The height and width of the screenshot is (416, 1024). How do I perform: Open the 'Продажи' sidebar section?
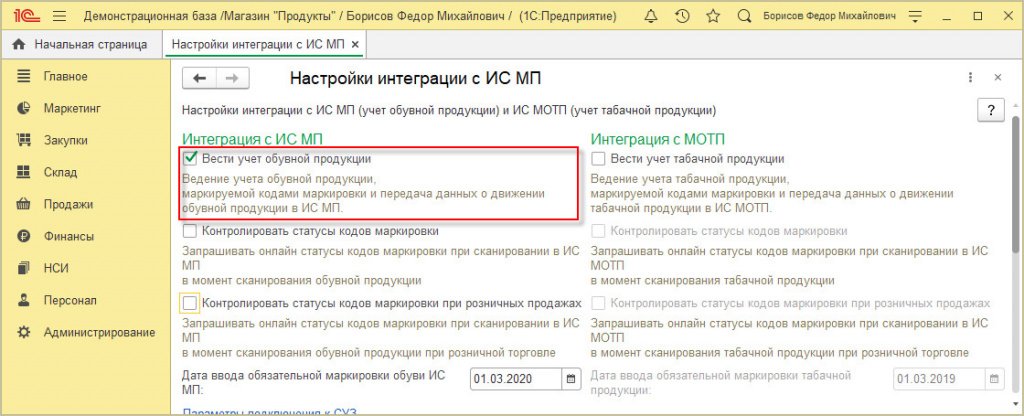[68, 204]
